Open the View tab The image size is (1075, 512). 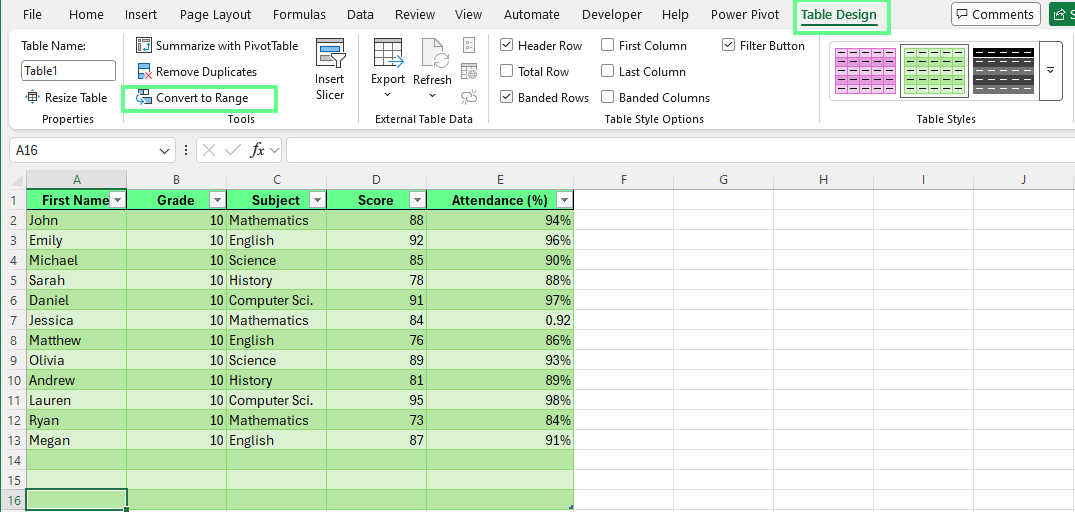[468, 14]
